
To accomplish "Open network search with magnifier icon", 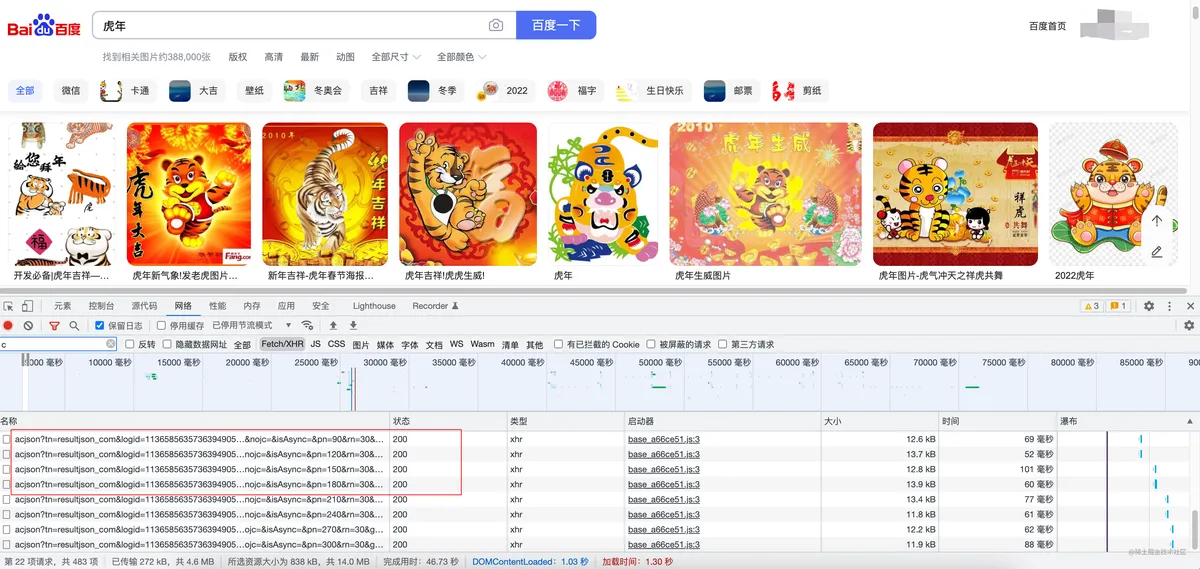I will [74, 326].
